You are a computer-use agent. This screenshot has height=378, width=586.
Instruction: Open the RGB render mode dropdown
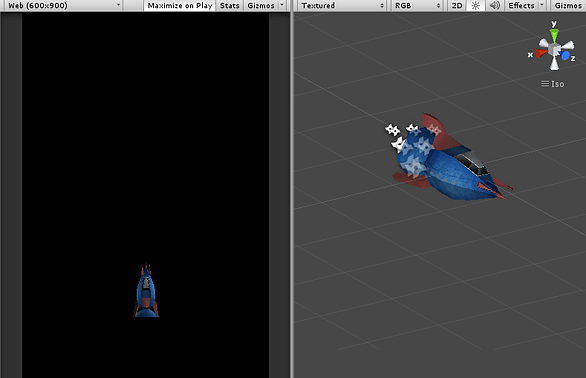coord(417,5)
